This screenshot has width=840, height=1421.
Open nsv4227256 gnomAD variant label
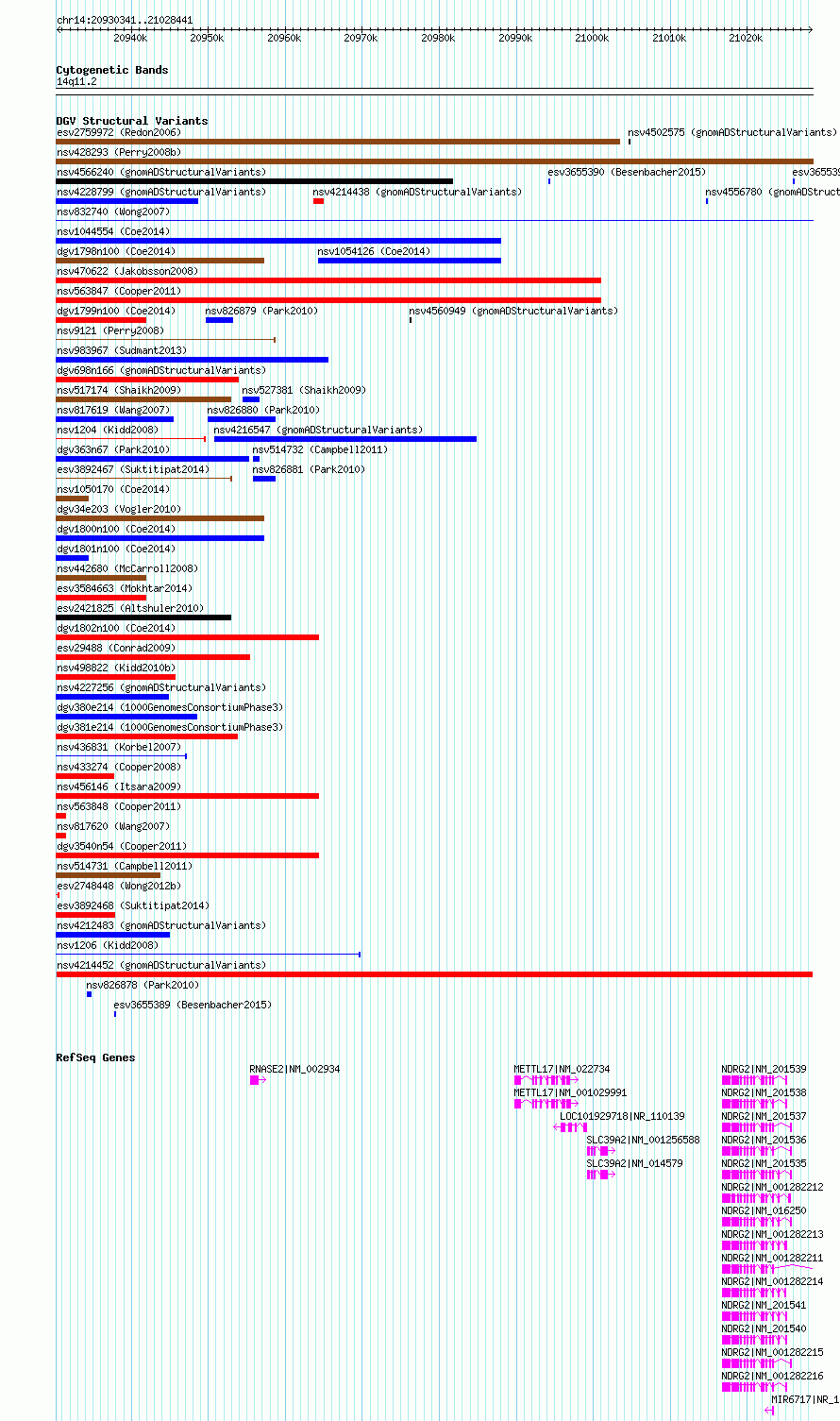point(160,687)
